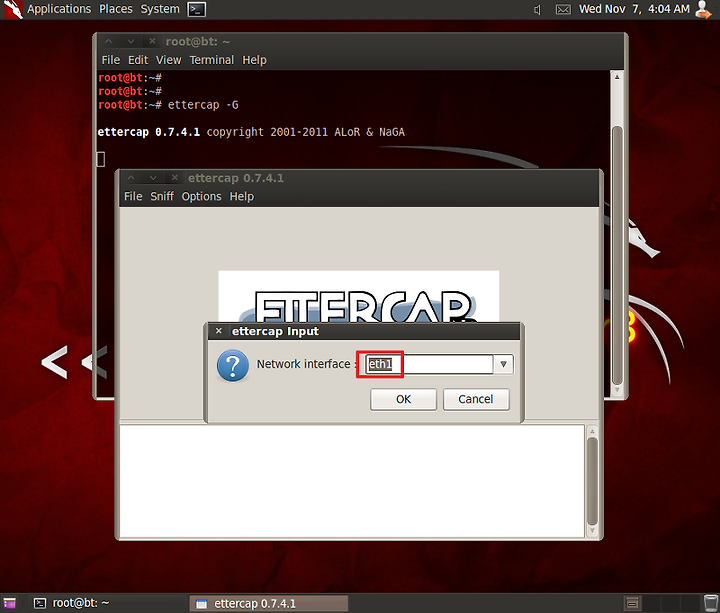
Task: Open terminal Help menu
Action: [254, 60]
